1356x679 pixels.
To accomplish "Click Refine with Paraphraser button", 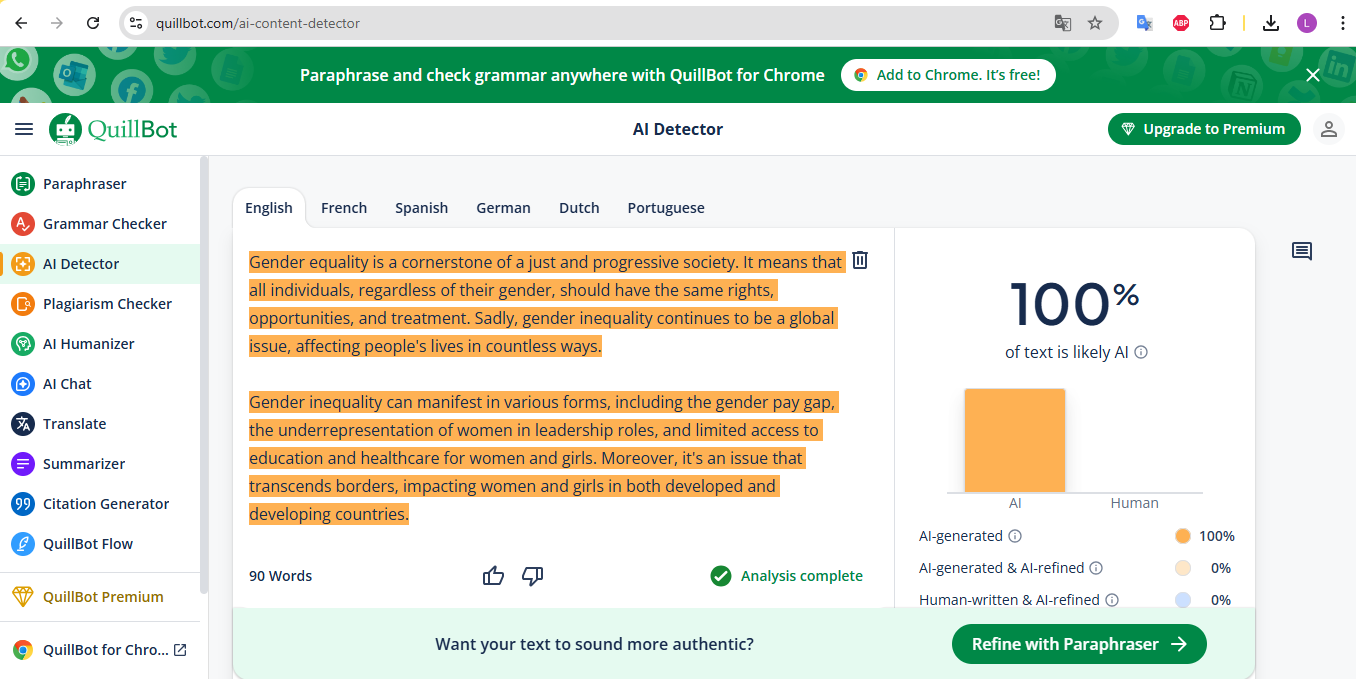I will pyautogui.click(x=1079, y=644).
